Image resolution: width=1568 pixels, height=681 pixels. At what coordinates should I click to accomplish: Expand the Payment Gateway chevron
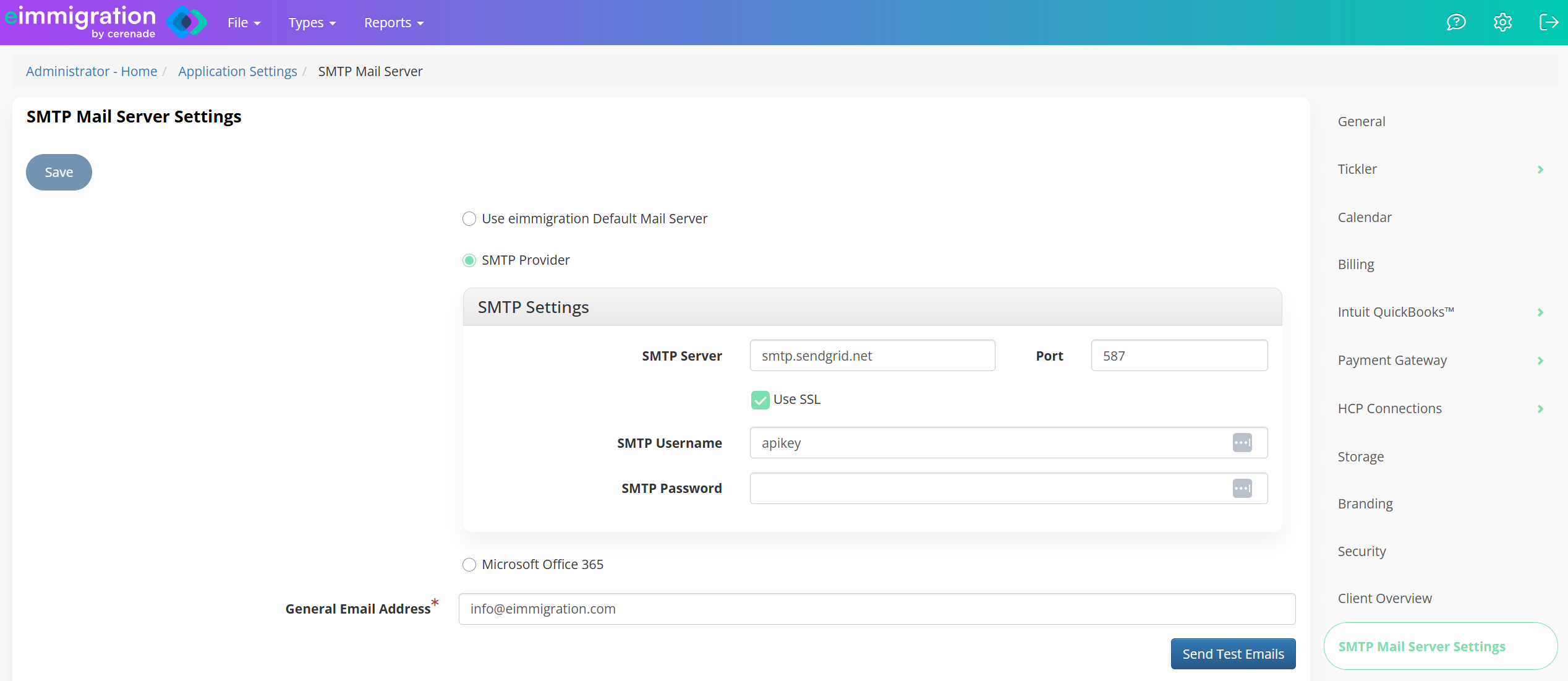tap(1540, 361)
